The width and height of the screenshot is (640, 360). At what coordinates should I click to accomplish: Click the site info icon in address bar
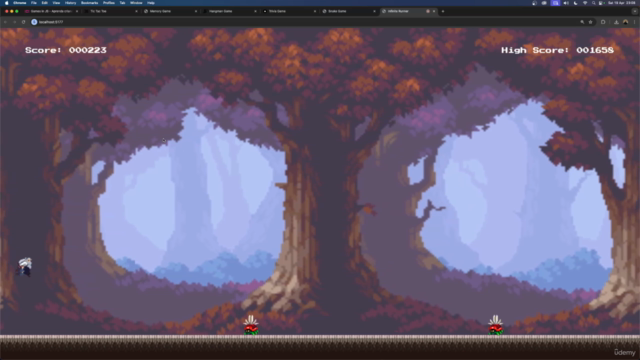pos(34,22)
